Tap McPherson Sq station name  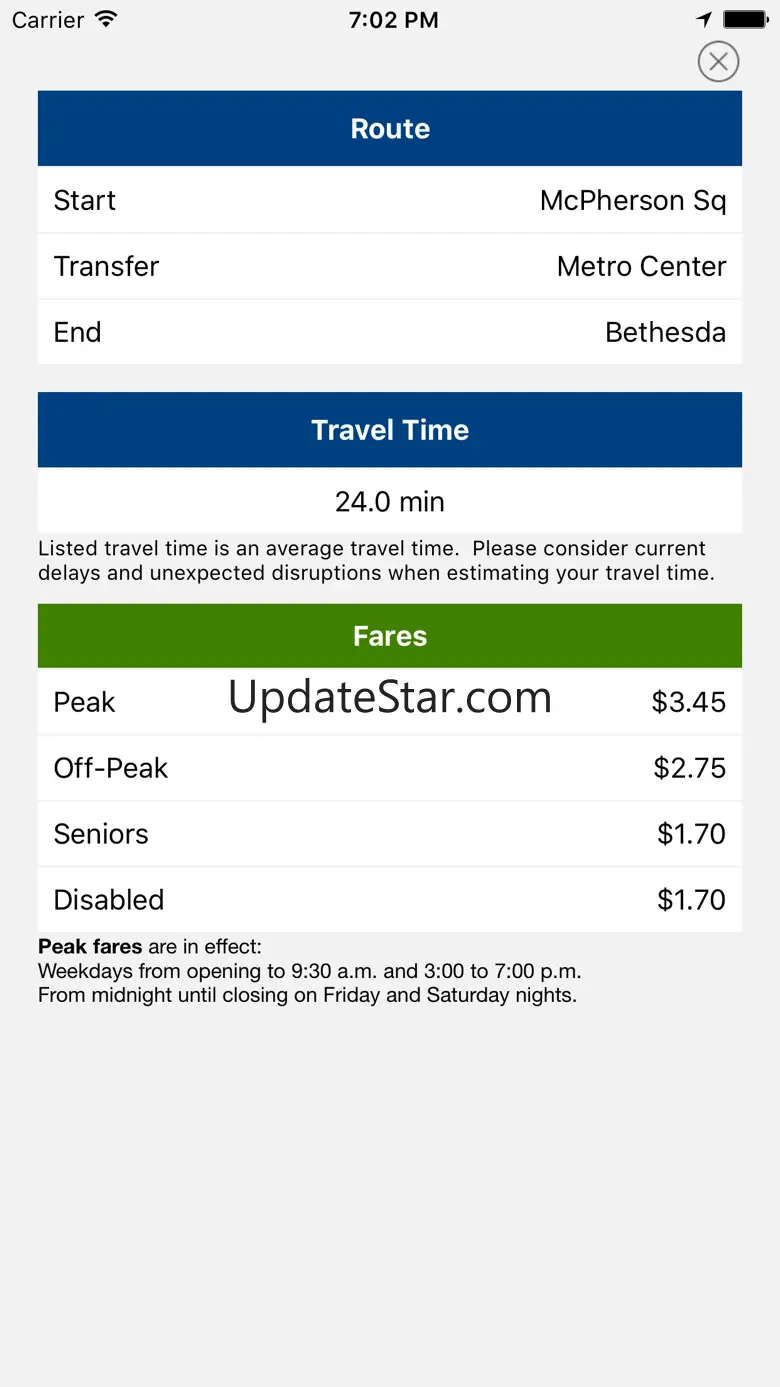click(633, 200)
